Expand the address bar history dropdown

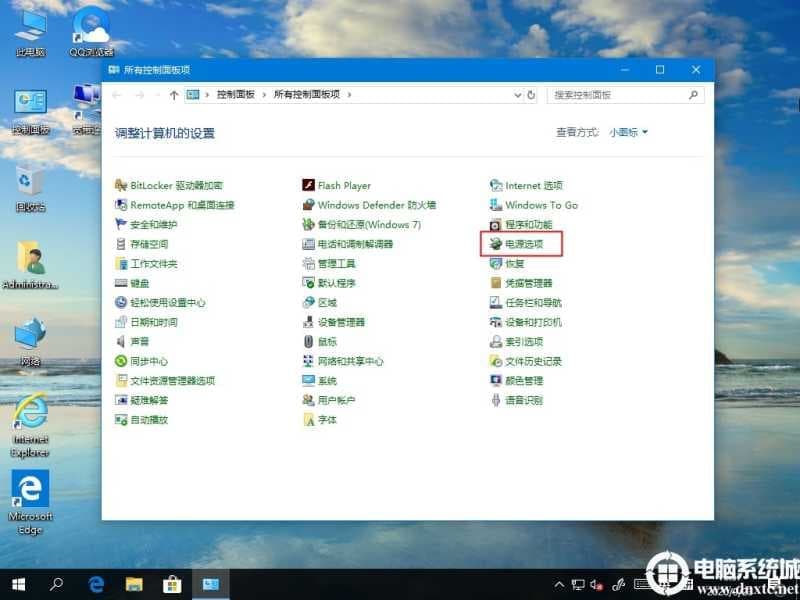[x=516, y=95]
